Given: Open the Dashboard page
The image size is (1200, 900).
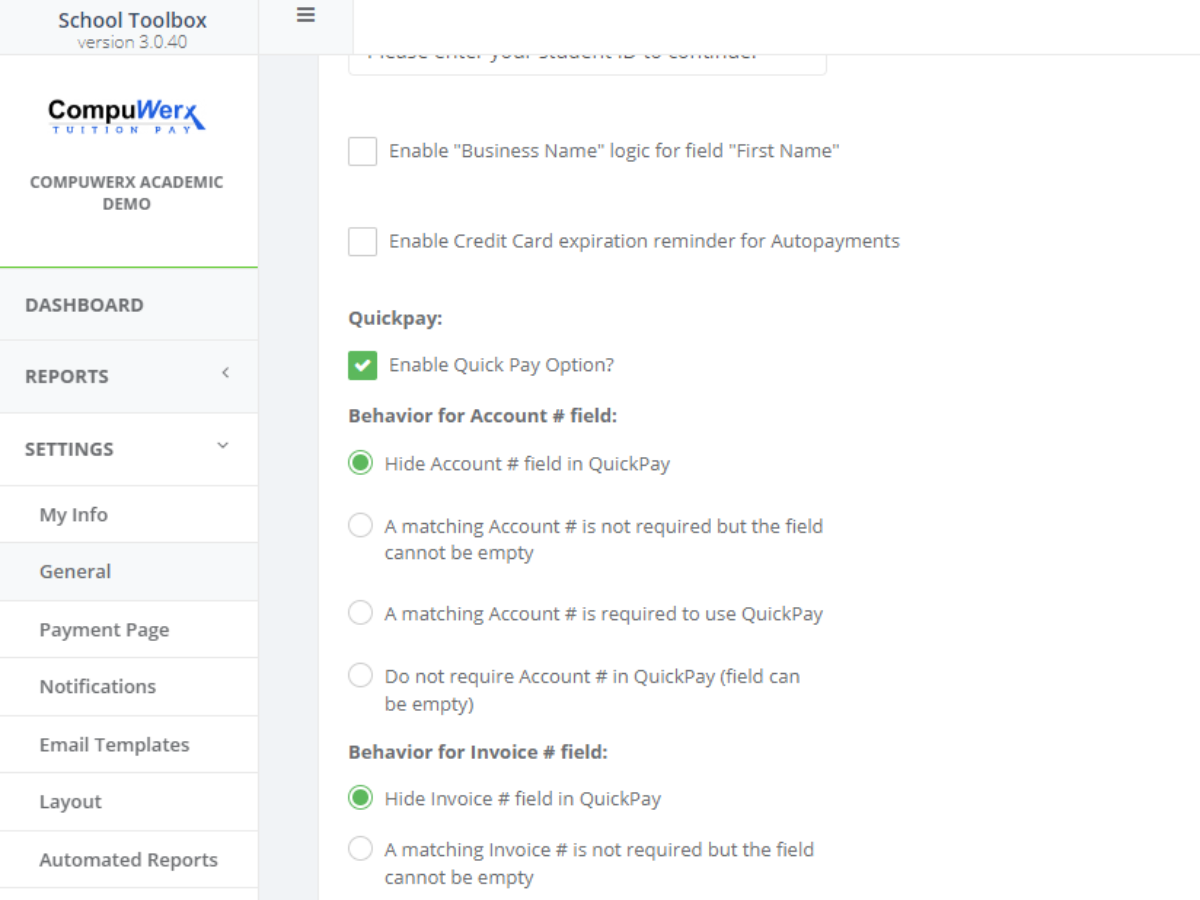Looking at the screenshot, I should tap(85, 305).
